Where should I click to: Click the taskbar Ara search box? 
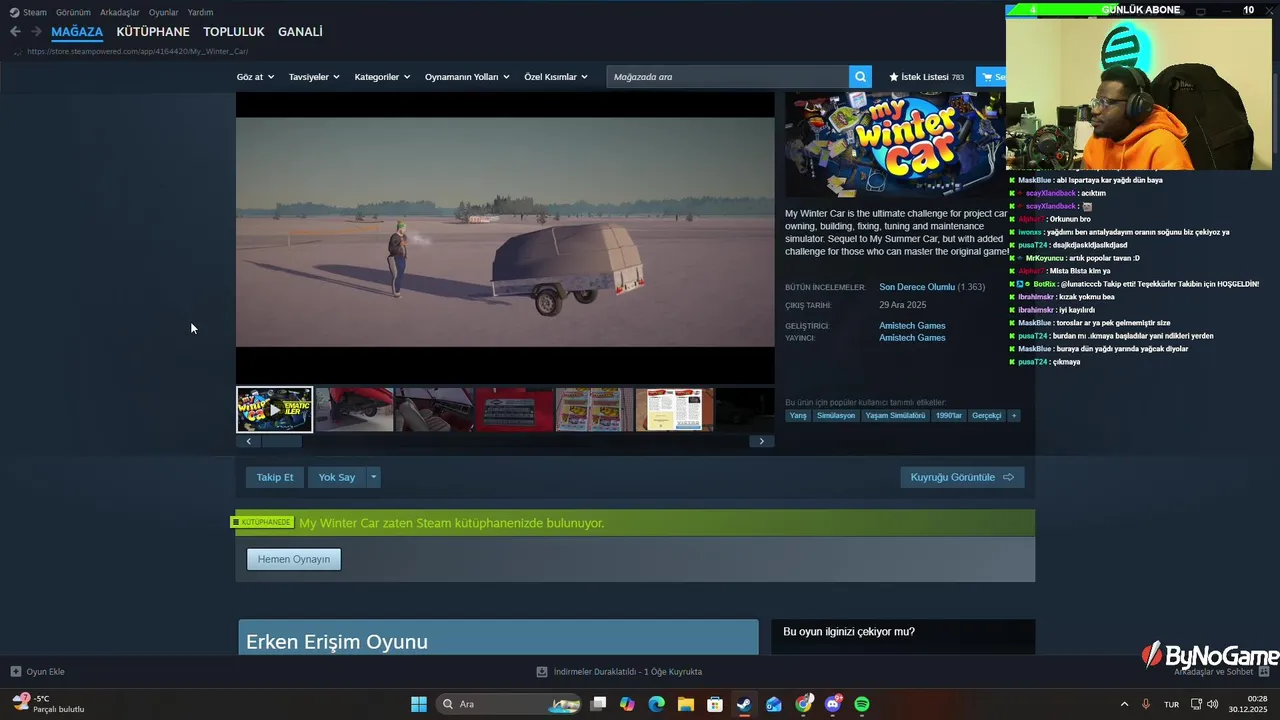510,704
